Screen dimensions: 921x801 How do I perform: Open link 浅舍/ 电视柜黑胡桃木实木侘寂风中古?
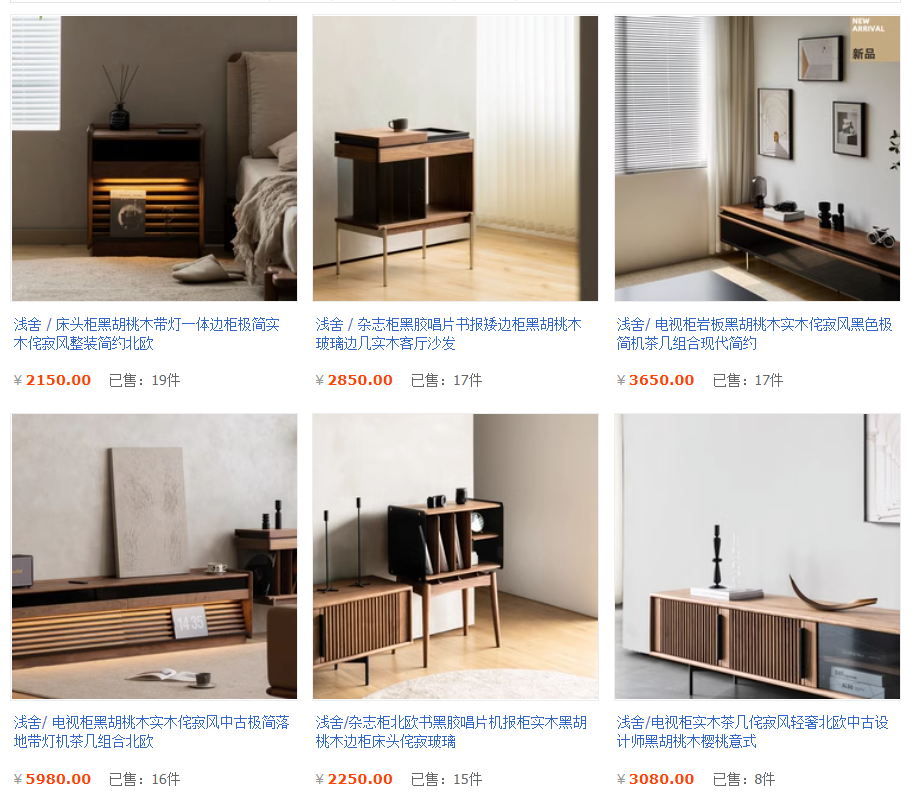(152, 732)
